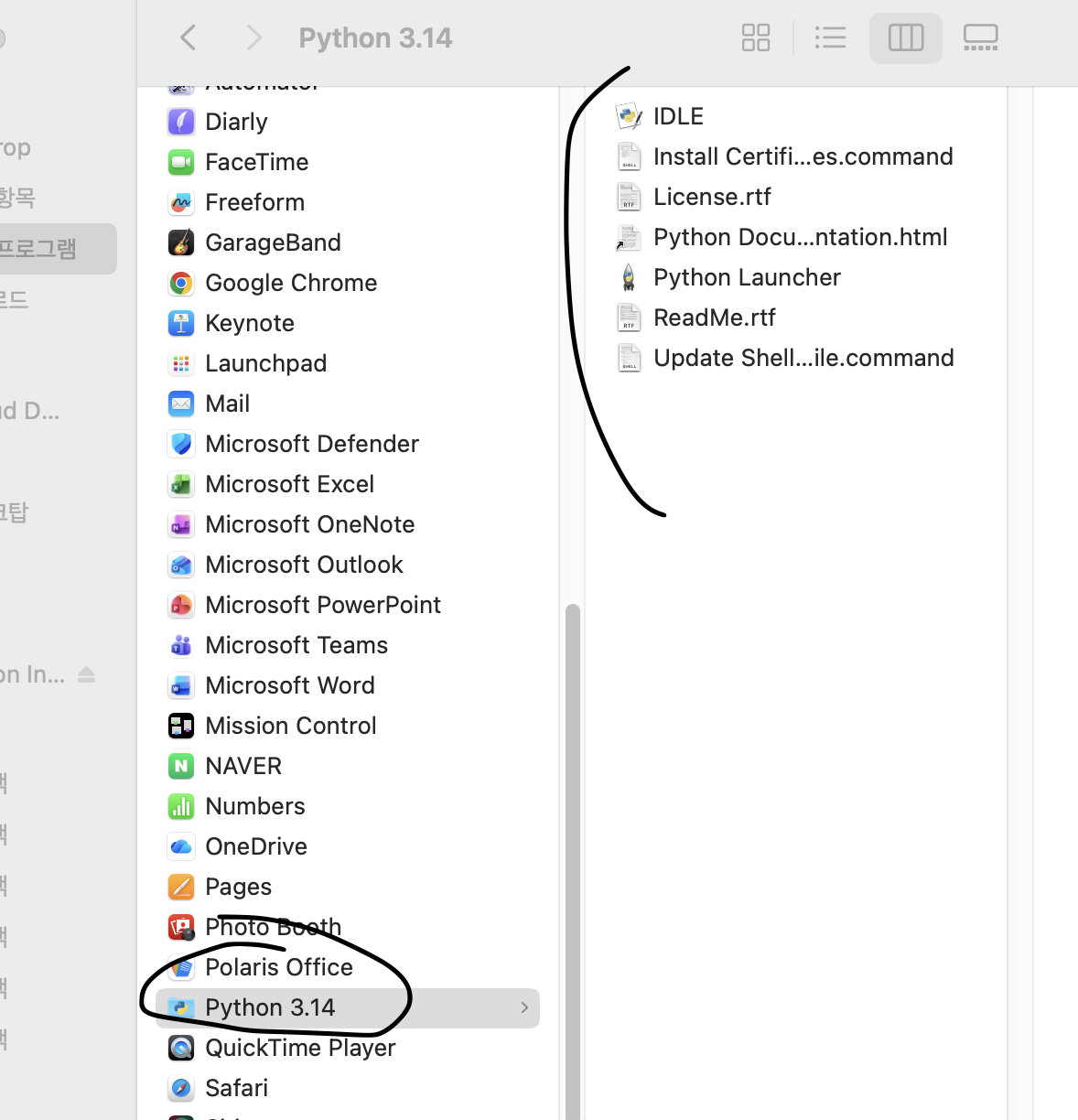Switch to gallery view
The image size is (1078, 1120).
[981, 38]
